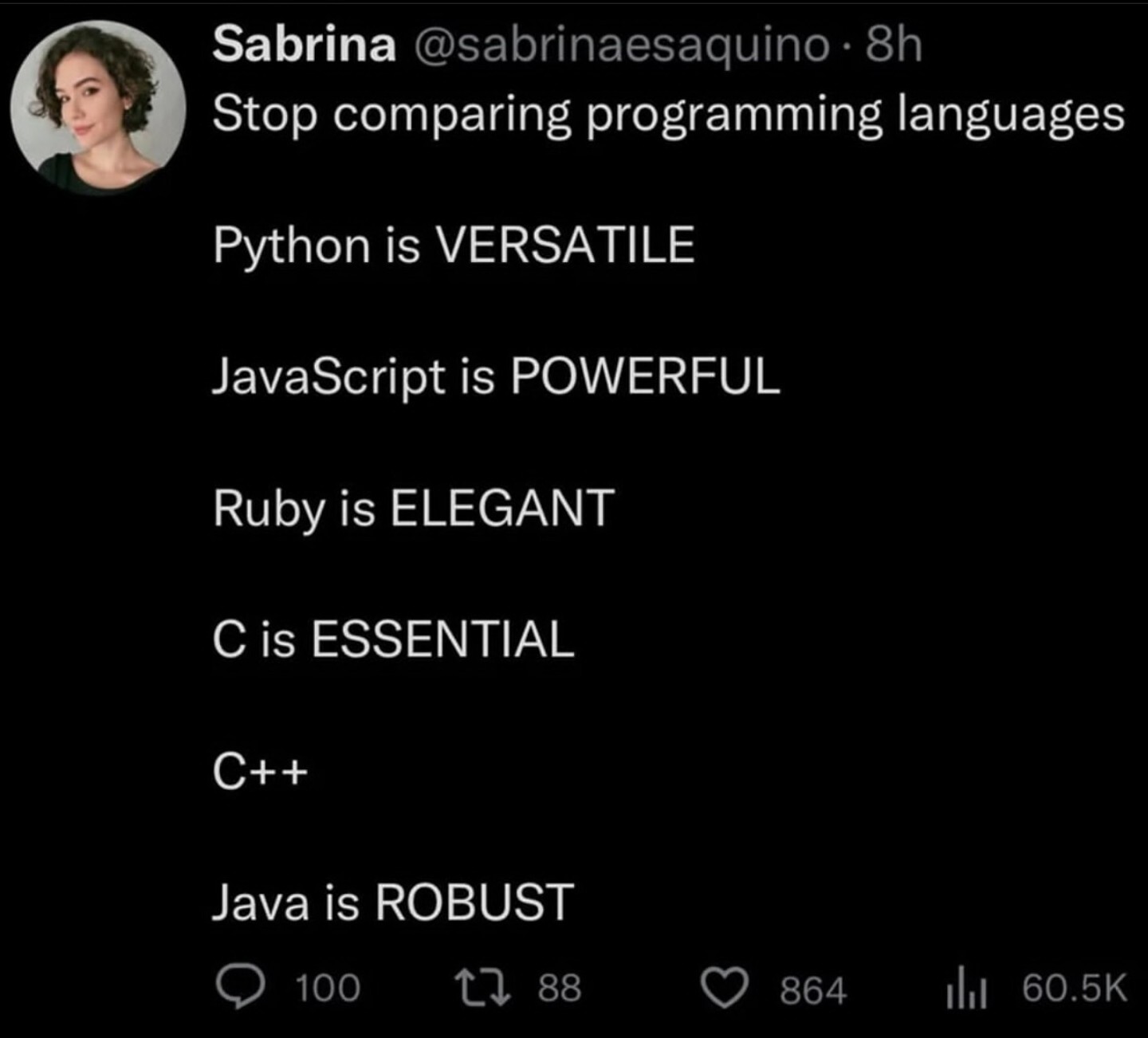Click the 60.5K views count
Viewport: 1148px width, 1038px height.
tap(1074, 989)
